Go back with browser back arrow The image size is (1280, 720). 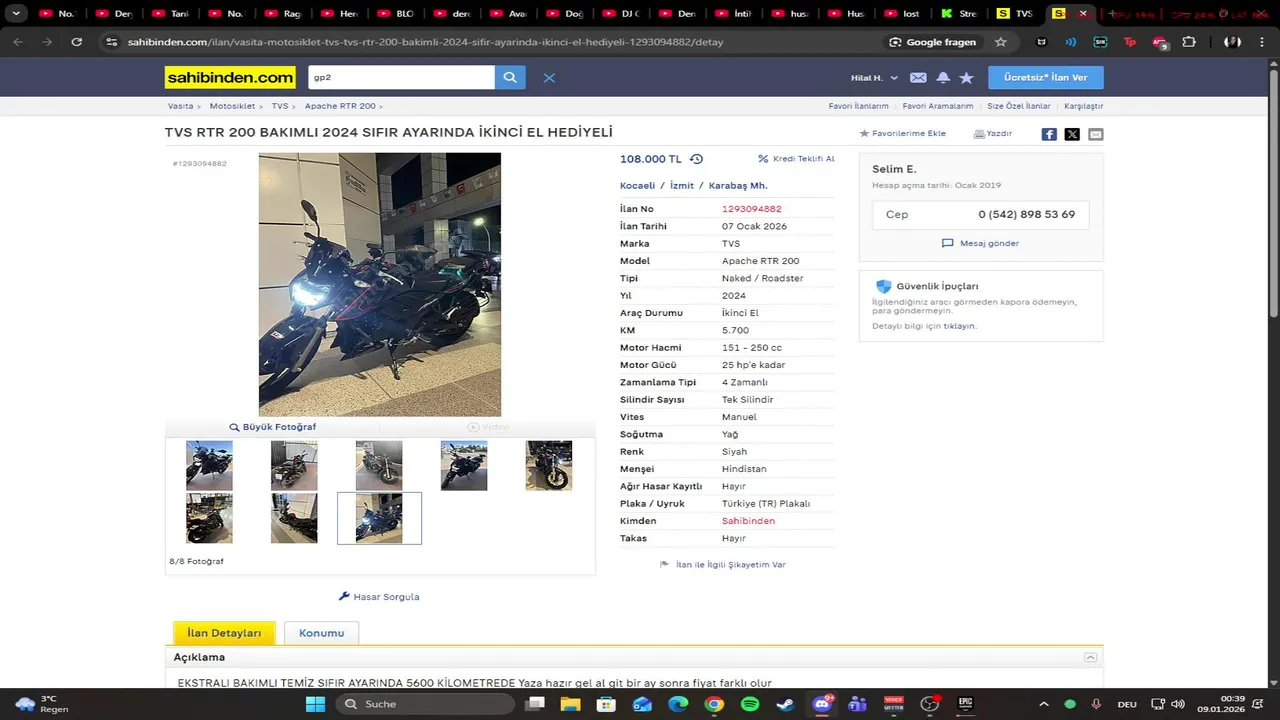coord(18,42)
